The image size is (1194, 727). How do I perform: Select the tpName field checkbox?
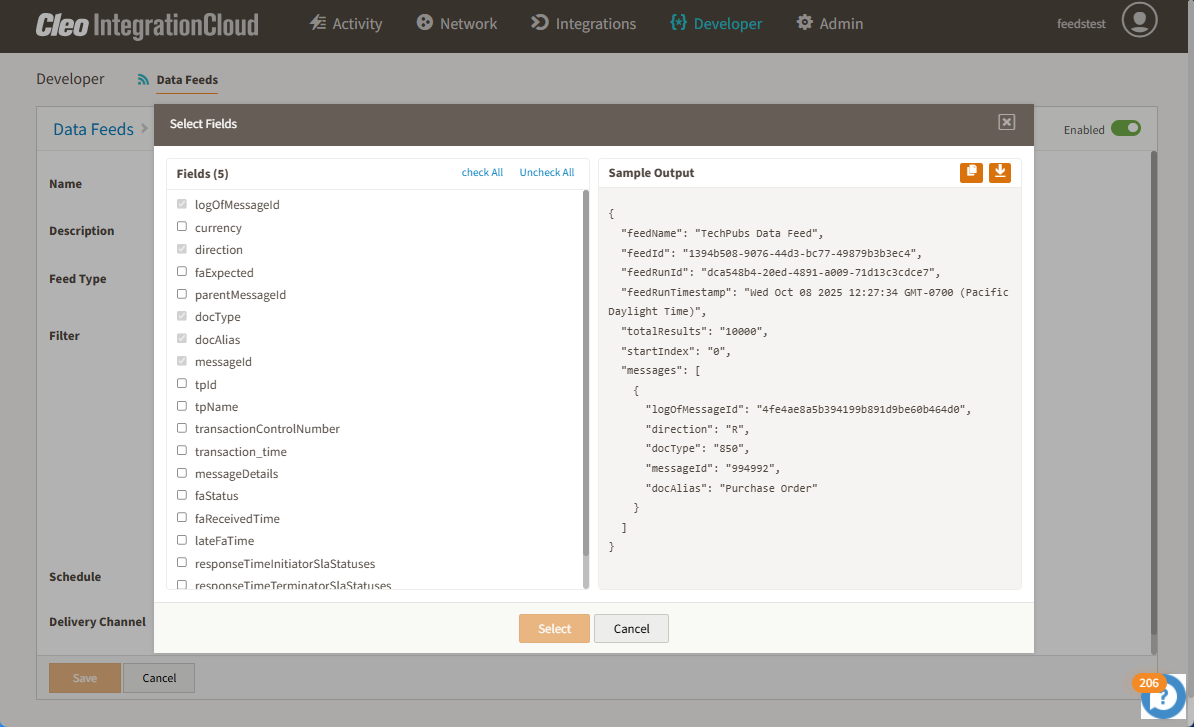pos(181,406)
